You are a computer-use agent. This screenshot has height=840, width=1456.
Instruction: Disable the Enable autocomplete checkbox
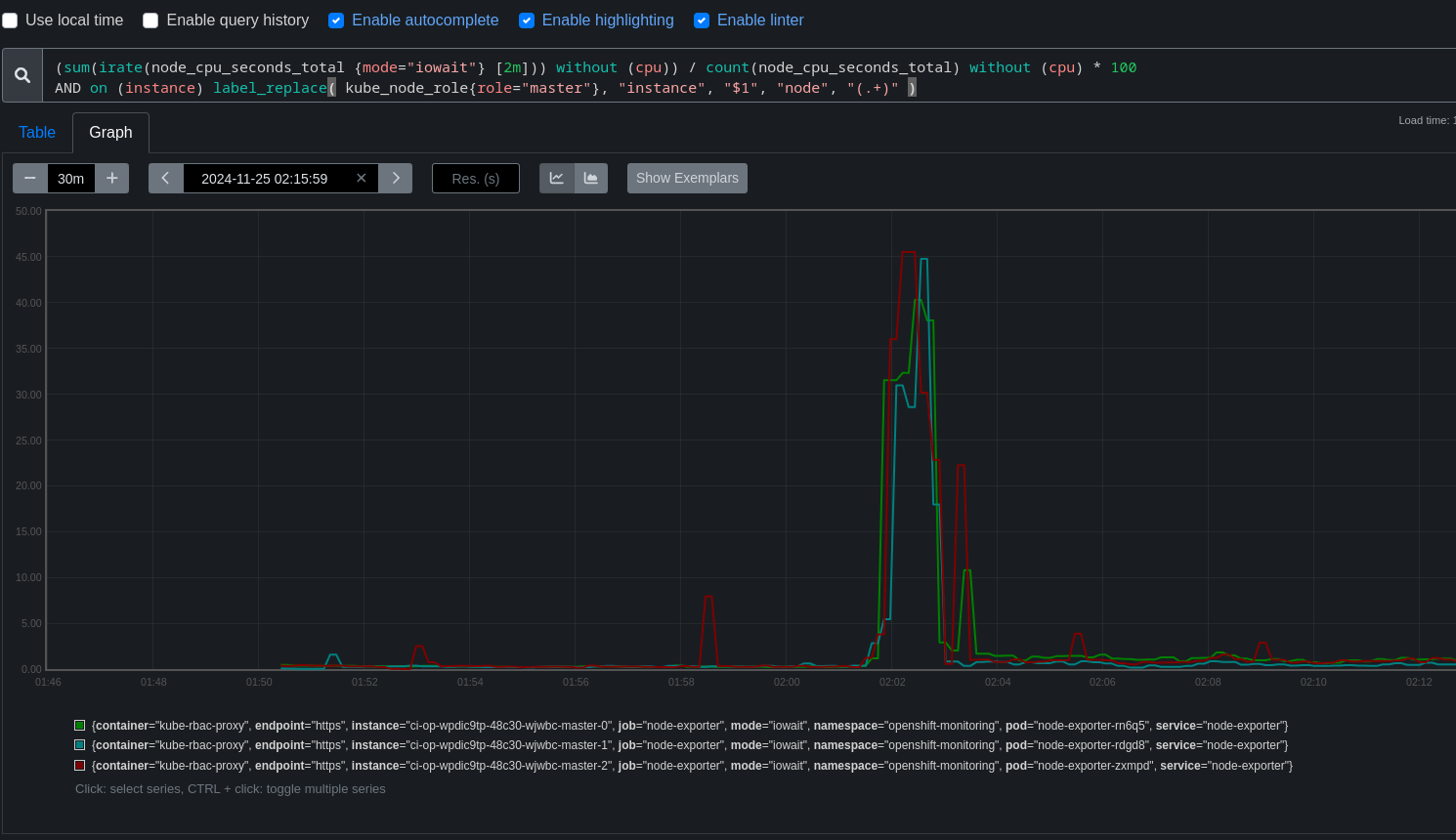click(336, 21)
